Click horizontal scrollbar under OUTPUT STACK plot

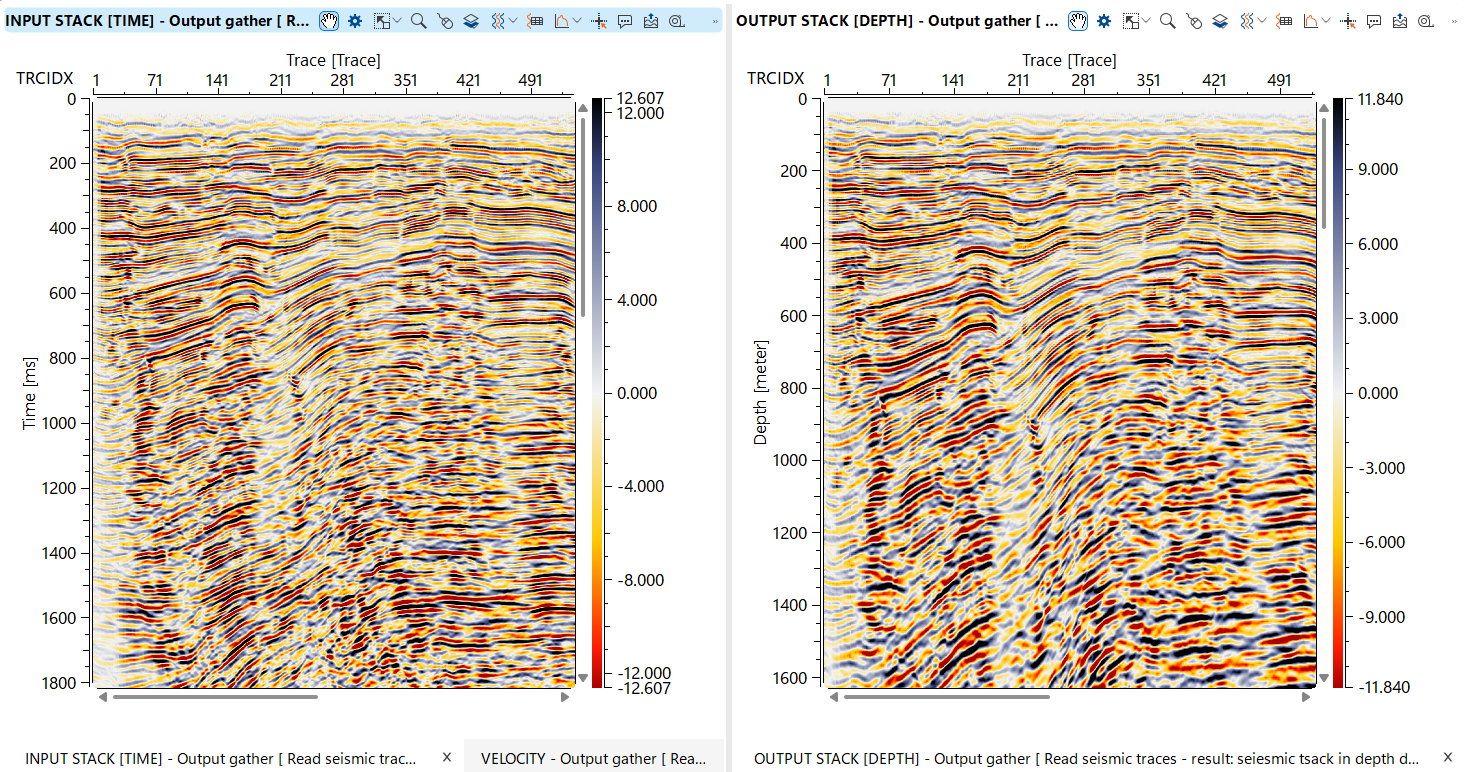(x=945, y=697)
